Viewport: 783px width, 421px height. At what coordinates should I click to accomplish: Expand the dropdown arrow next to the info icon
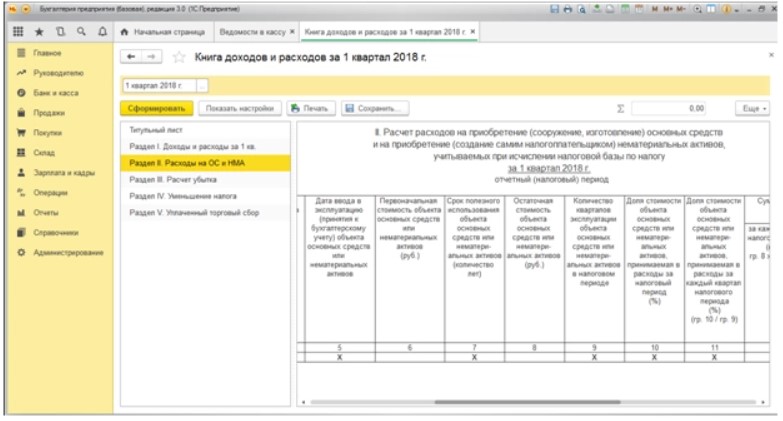coord(737,10)
